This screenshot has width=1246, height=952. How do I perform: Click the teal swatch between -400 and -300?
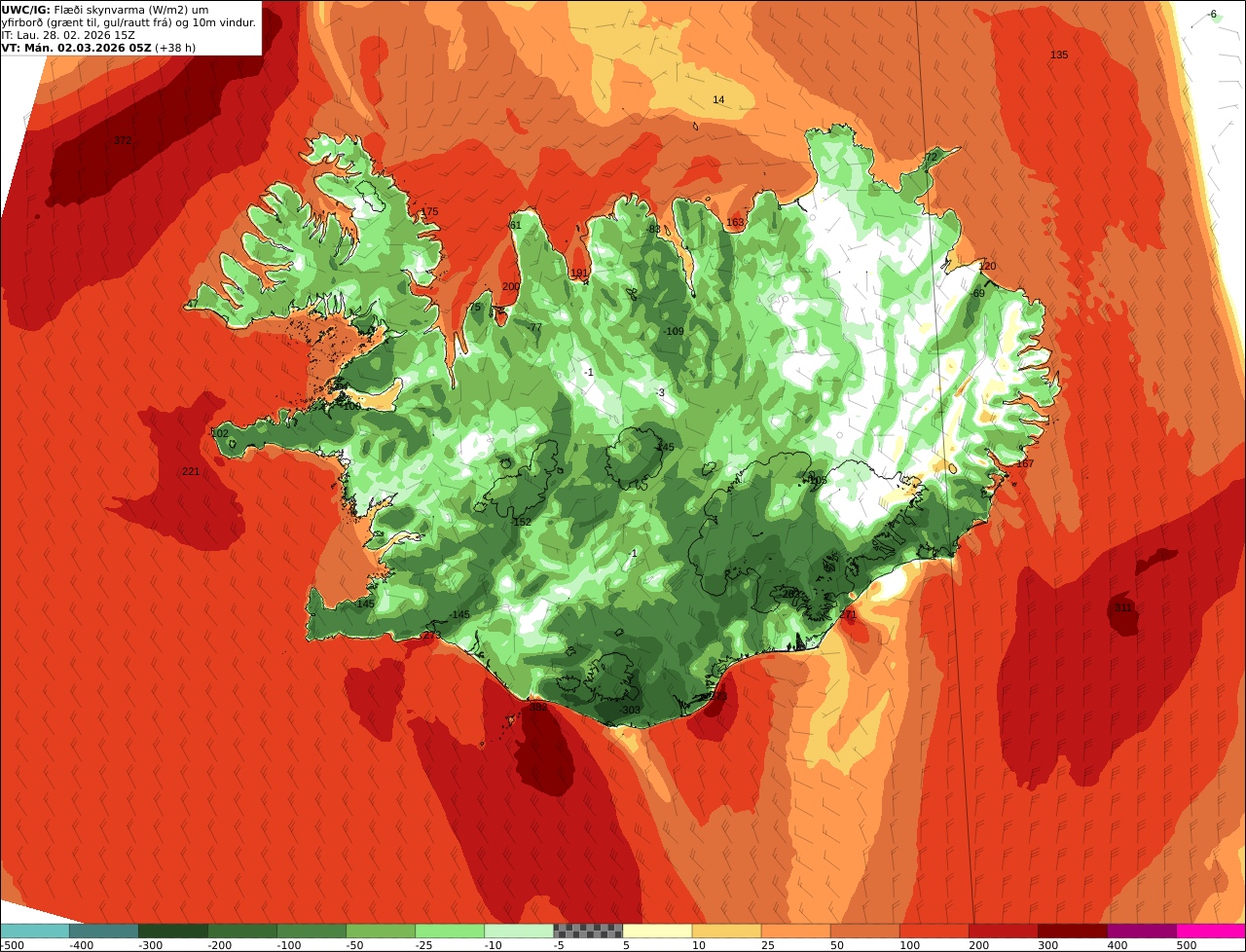[103, 931]
